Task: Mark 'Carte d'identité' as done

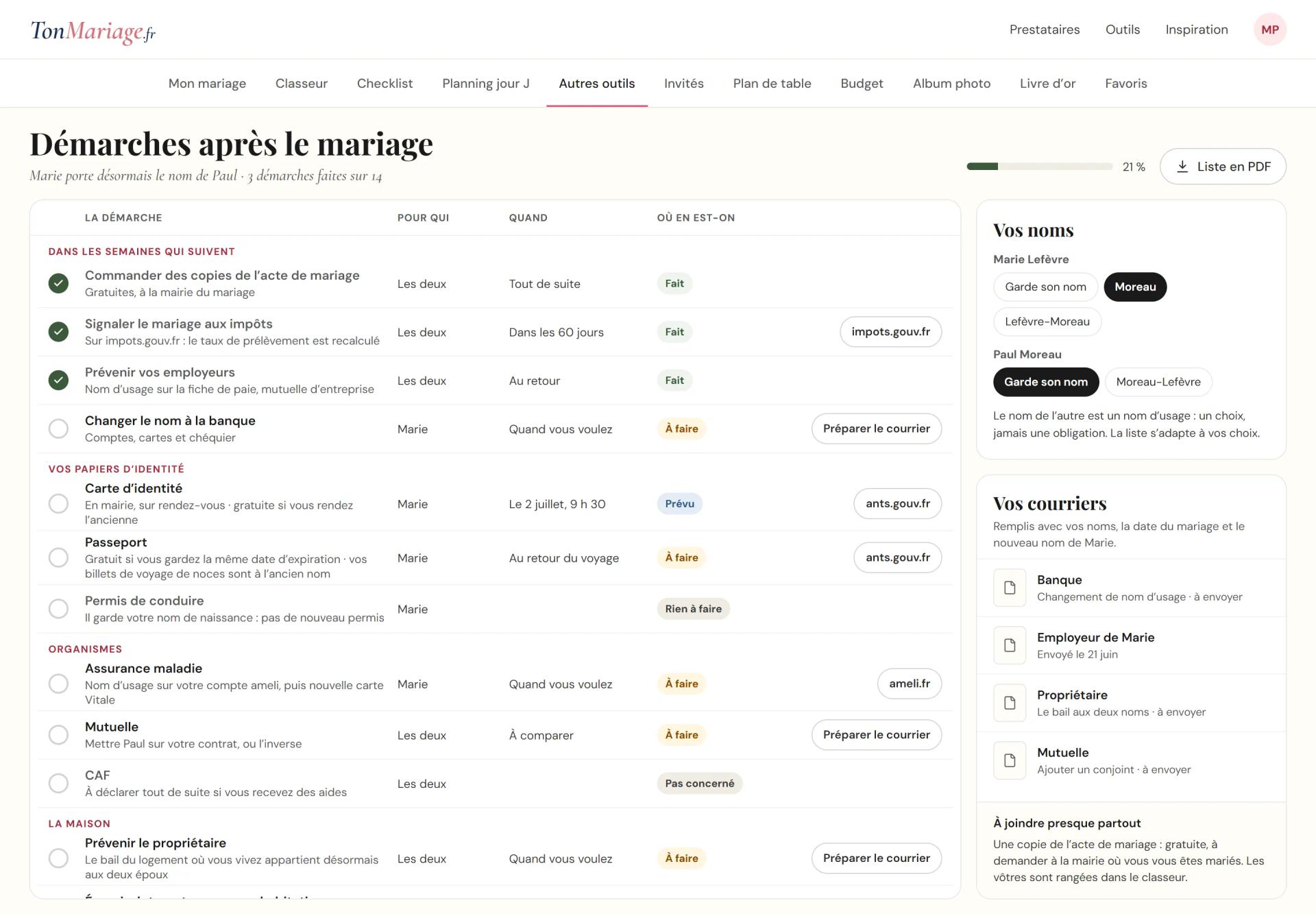Action: click(58, 503)
